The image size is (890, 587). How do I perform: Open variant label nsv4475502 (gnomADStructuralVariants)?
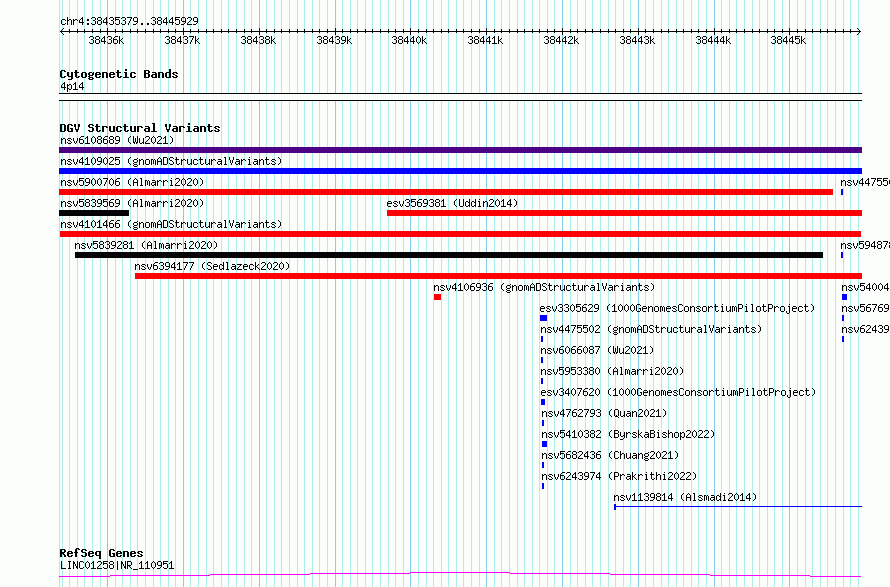pos(651,329)
